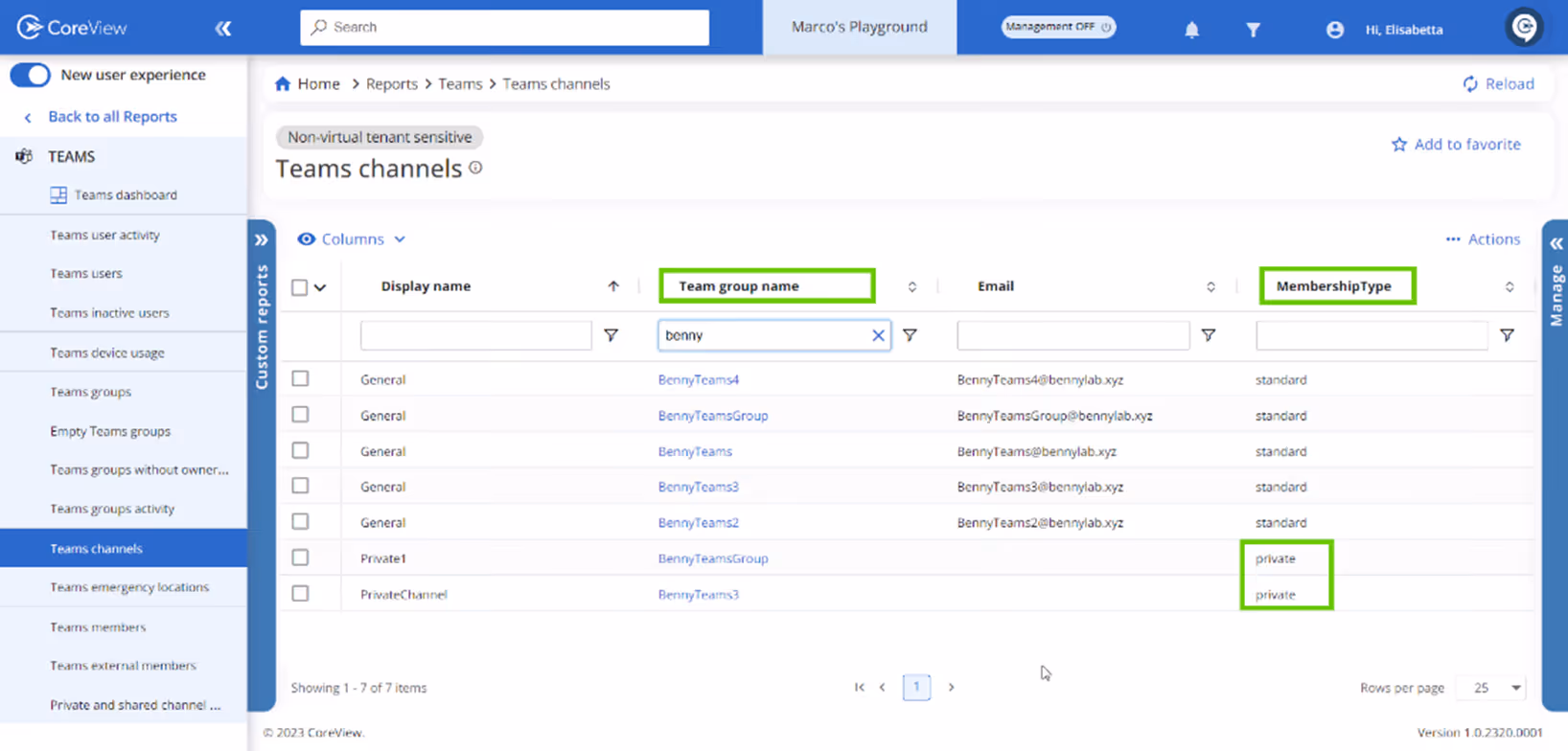Open the Columns dropdown
This screenshot has height=751, width=1568.
tap(352, 239)
